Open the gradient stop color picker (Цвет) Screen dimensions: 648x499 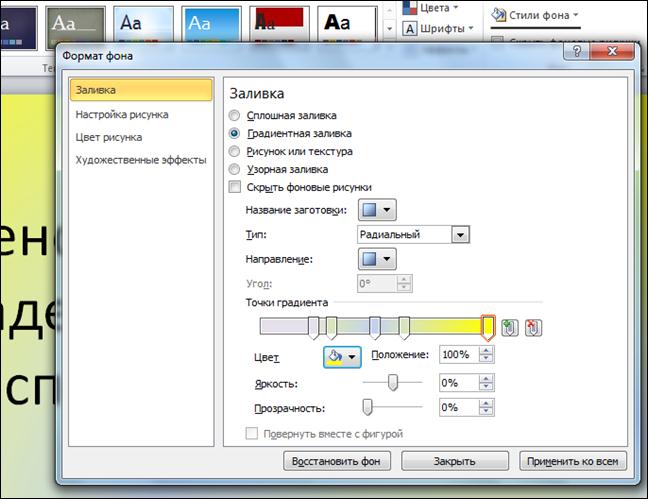tap(341, 356)
